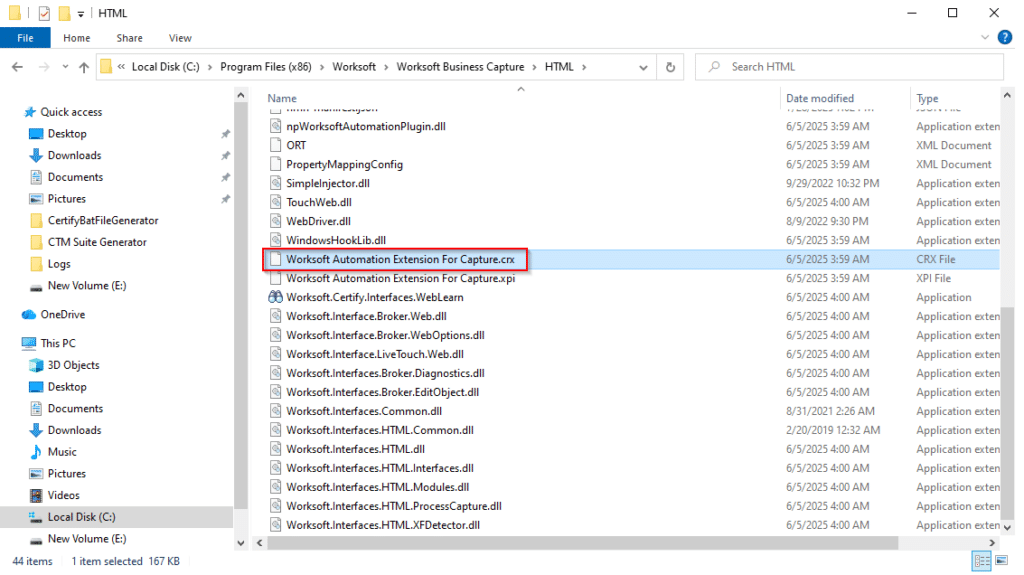Go up one folder level arrow
1024x575 pixels.
(x=84, y=67)
